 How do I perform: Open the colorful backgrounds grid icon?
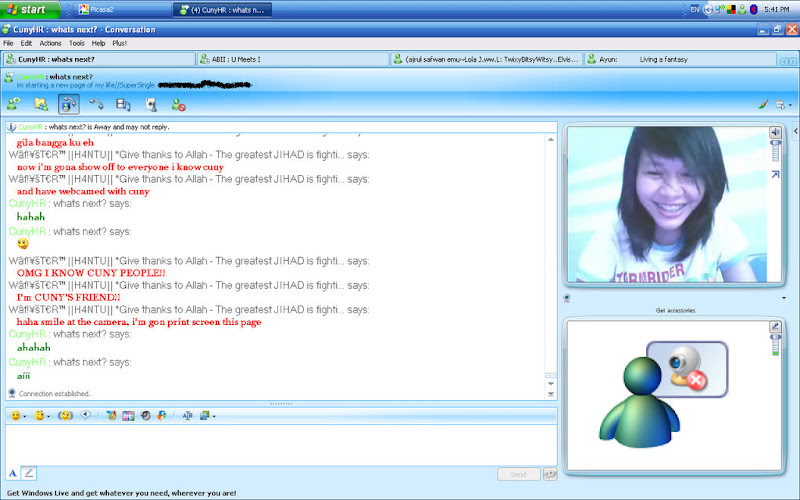pyautogui.click(x=128, y=416)
